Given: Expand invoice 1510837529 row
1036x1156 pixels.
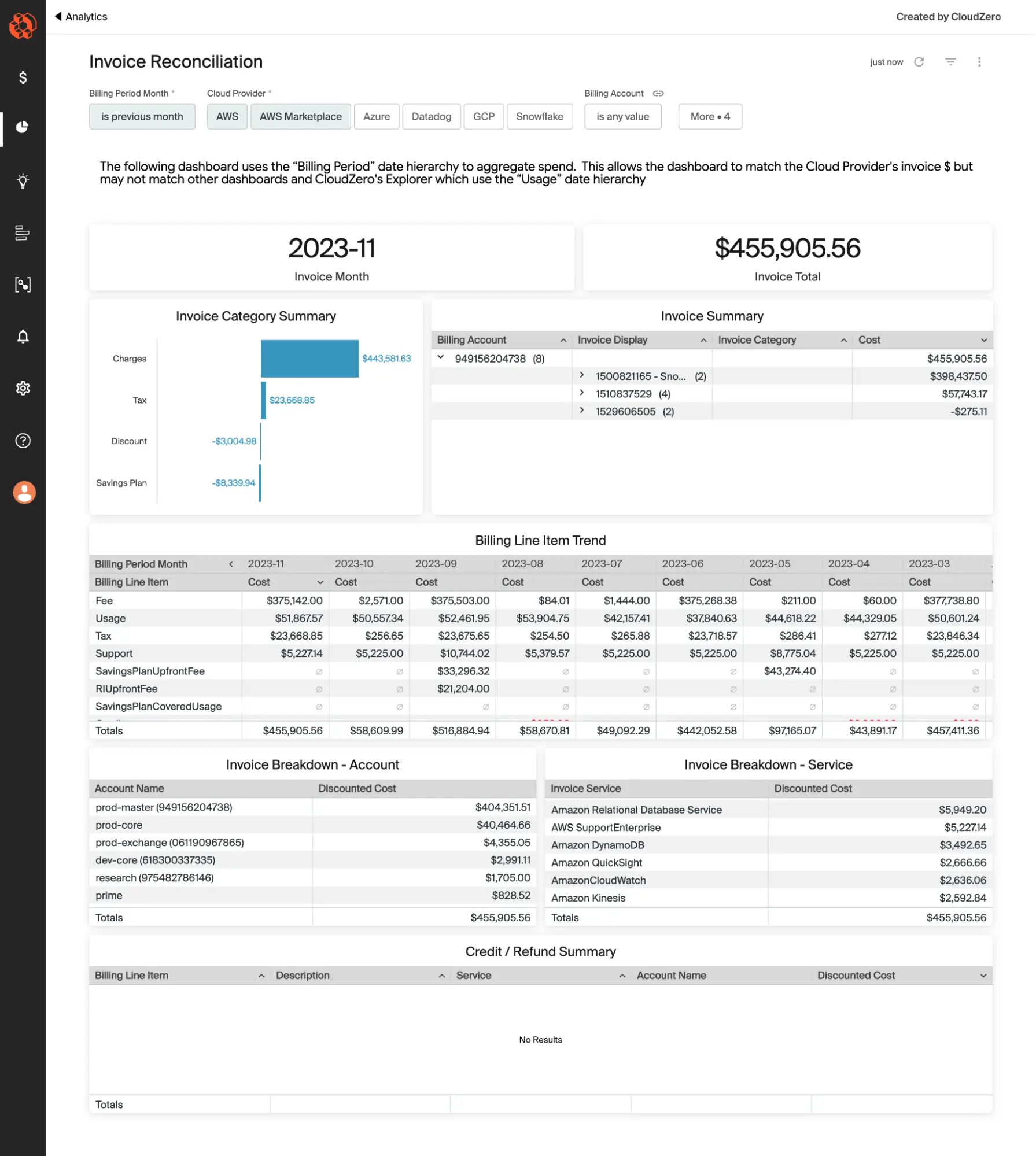Looking at the screenshot, I should coord(582,393).
